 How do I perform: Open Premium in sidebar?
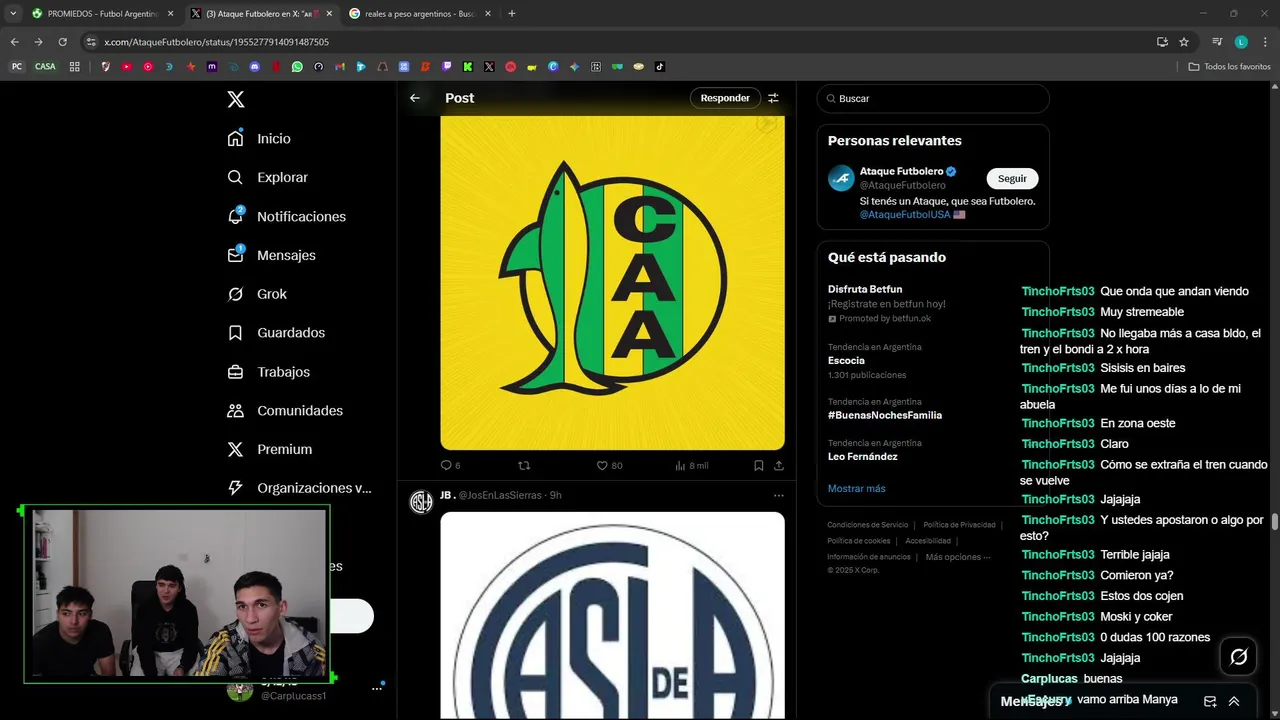pos(269,449)
